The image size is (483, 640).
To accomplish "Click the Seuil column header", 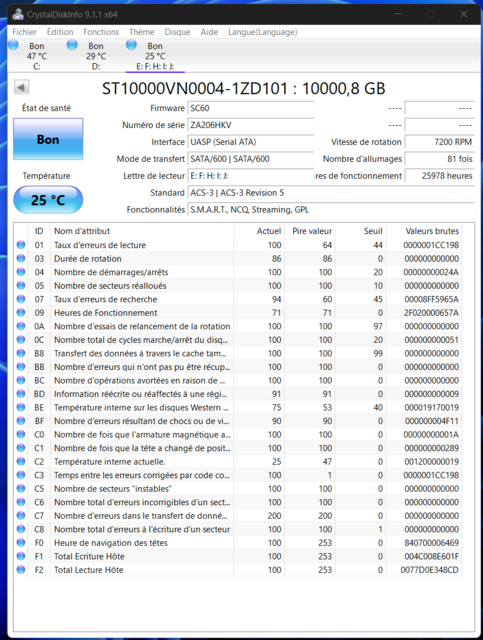I will coord(361,231).
